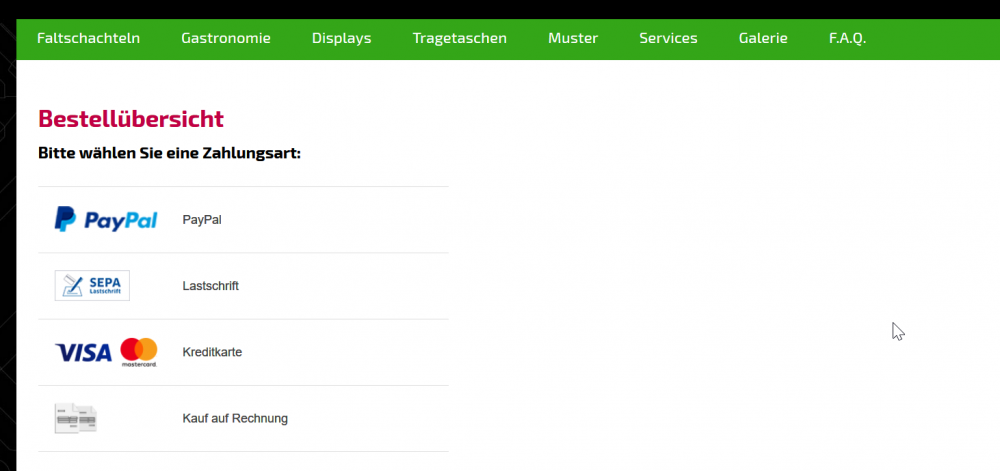Open the F.A.Q. page
This screenshot has height=471, width=1000.
click(x=847, y=38)
